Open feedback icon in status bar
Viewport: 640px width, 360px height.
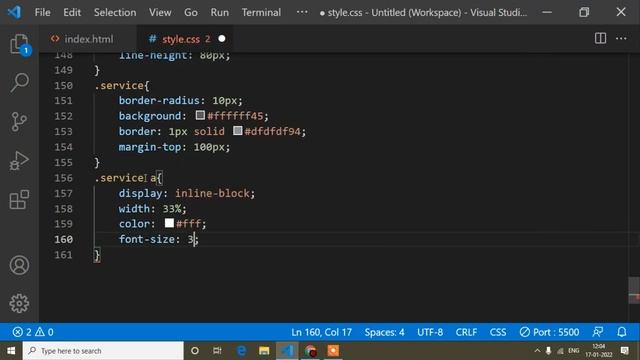tap(598, 332)
